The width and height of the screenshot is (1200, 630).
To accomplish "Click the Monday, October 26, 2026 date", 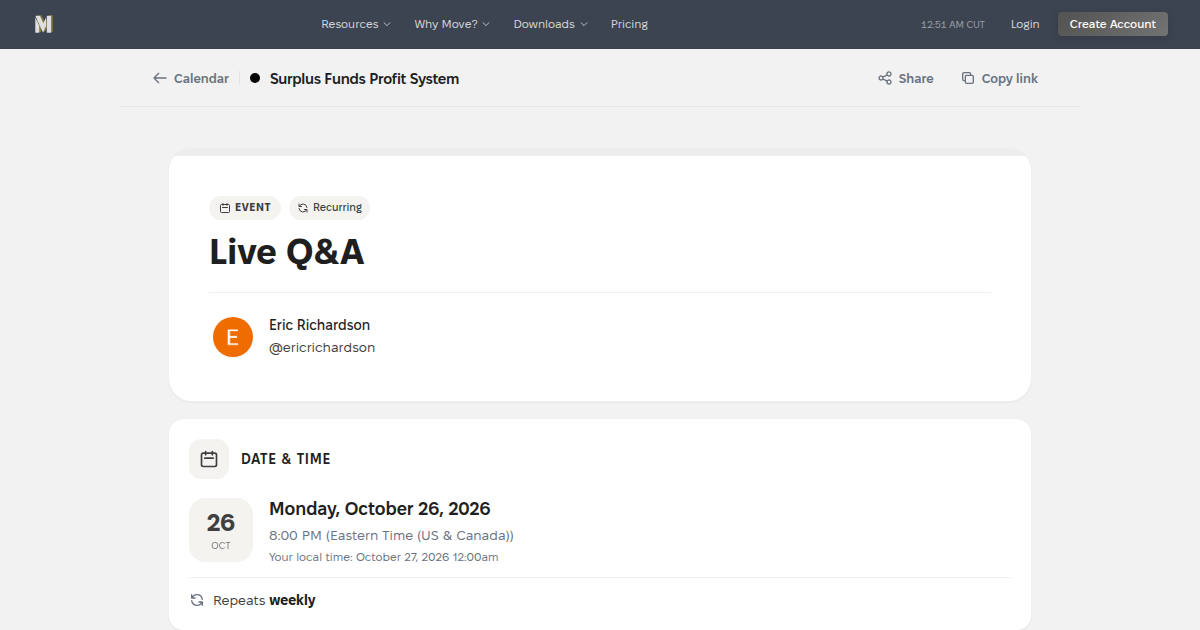I will click(x=380, y=509).
